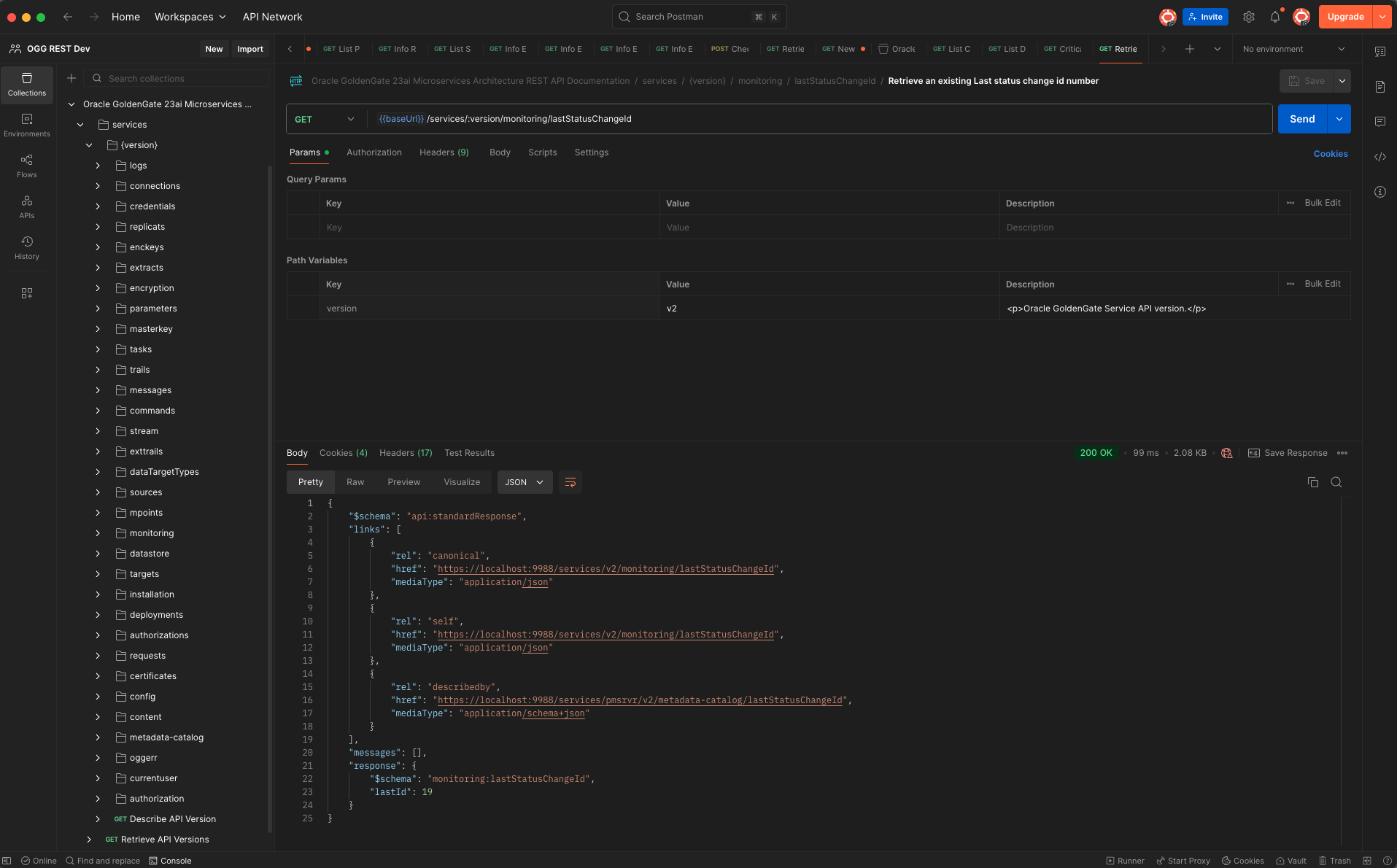The image size is (1397, 868).
Task: Select the Raw response view
Action: point(355,482)
